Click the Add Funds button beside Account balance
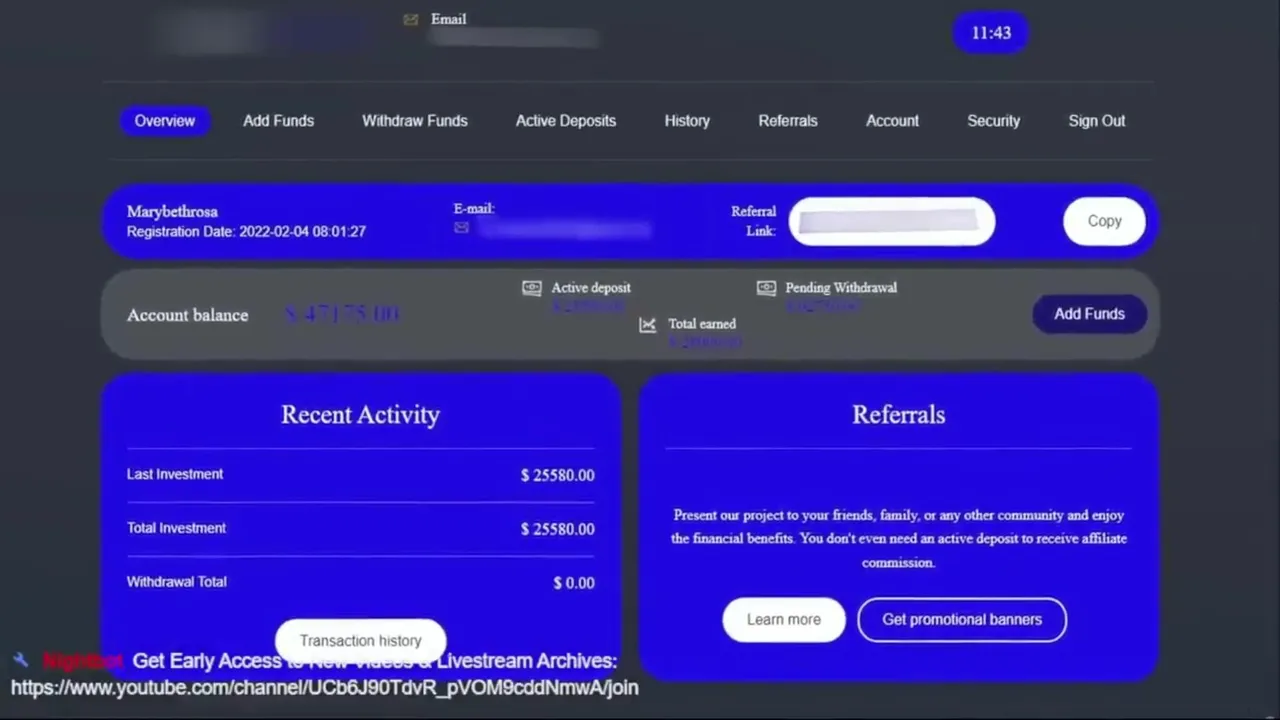 (x=1089, y=314)
